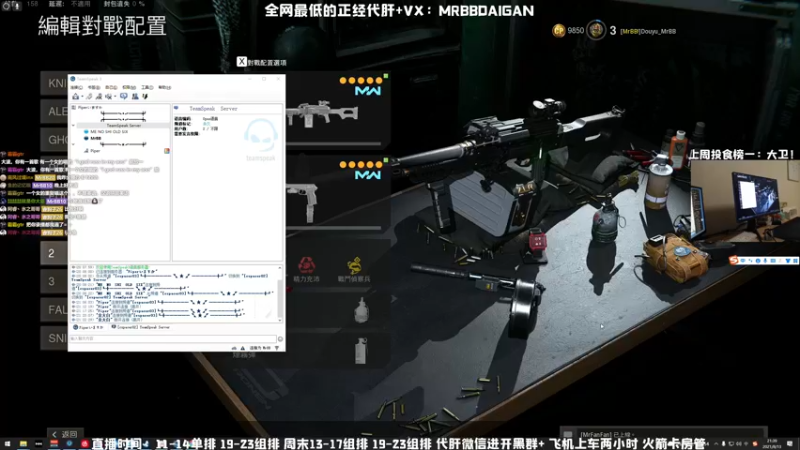
Task: Open microphone mute dropdown arrow in toolbar
Action: (x=115, y=96)
